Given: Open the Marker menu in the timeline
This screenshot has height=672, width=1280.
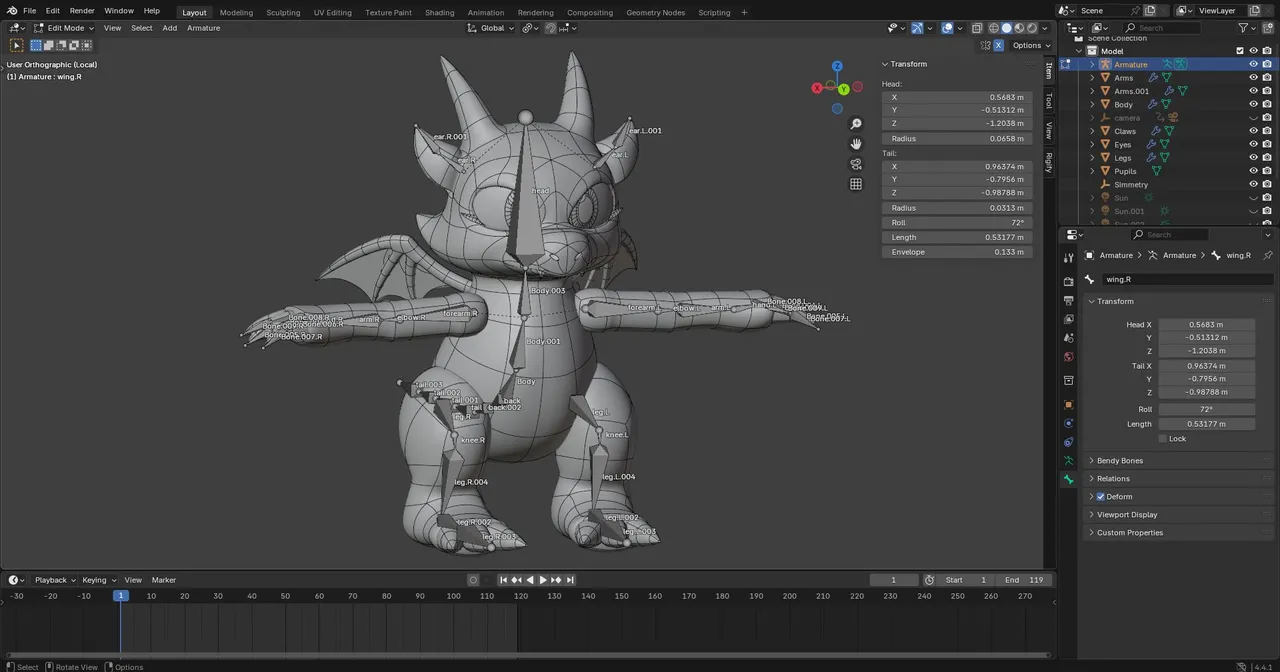Looking at the screenshot, I should coord(164,580).
